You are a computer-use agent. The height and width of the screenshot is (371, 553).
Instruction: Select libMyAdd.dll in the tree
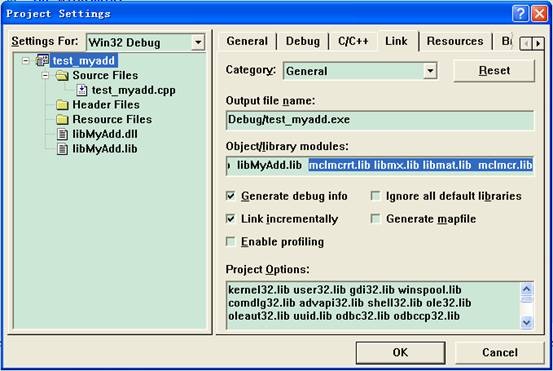(105, 134)
